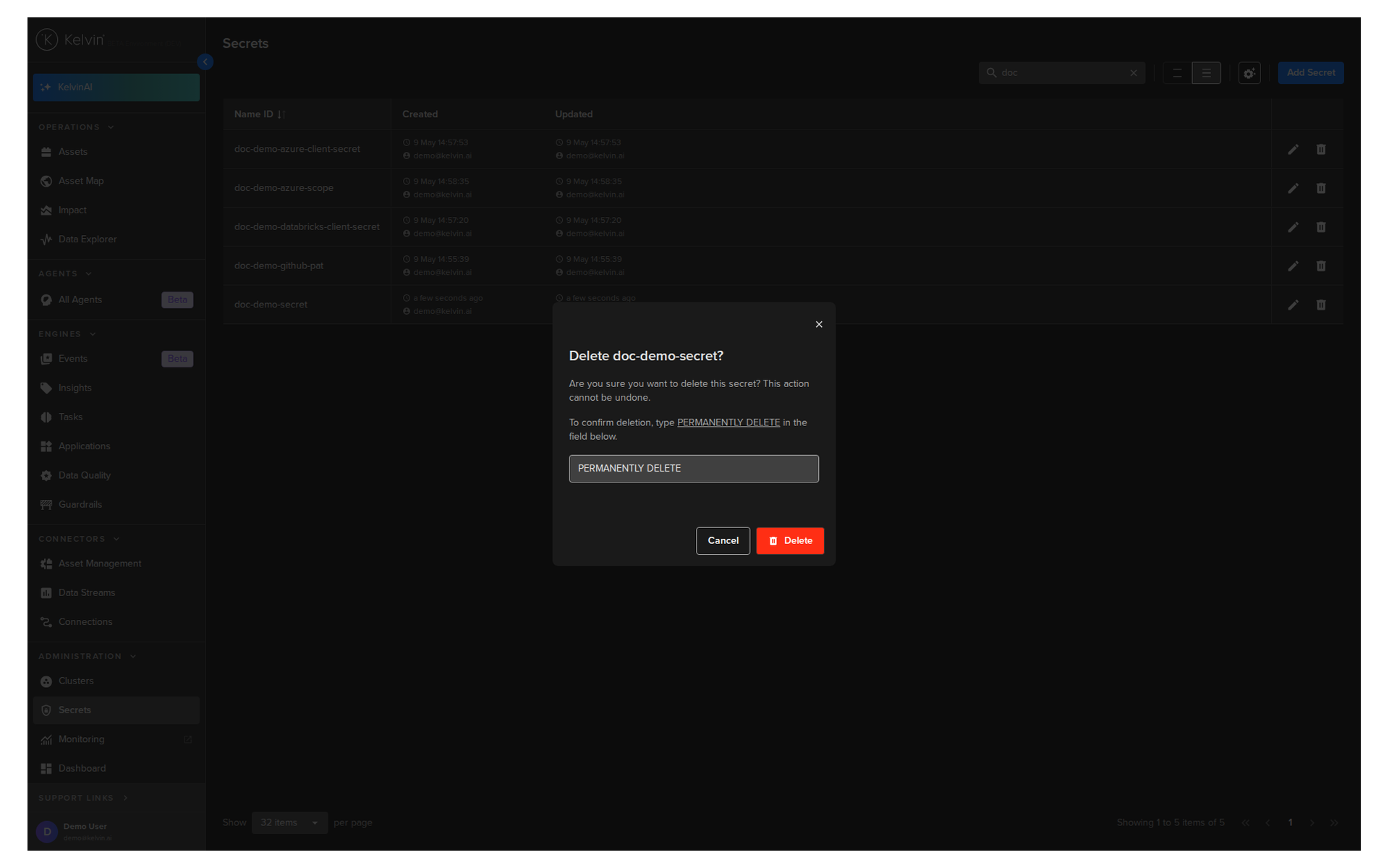The width and height of the screenshot is (1389, 868).
Task: Confirm deletion with the red Delete button
Action: point(789,540)
